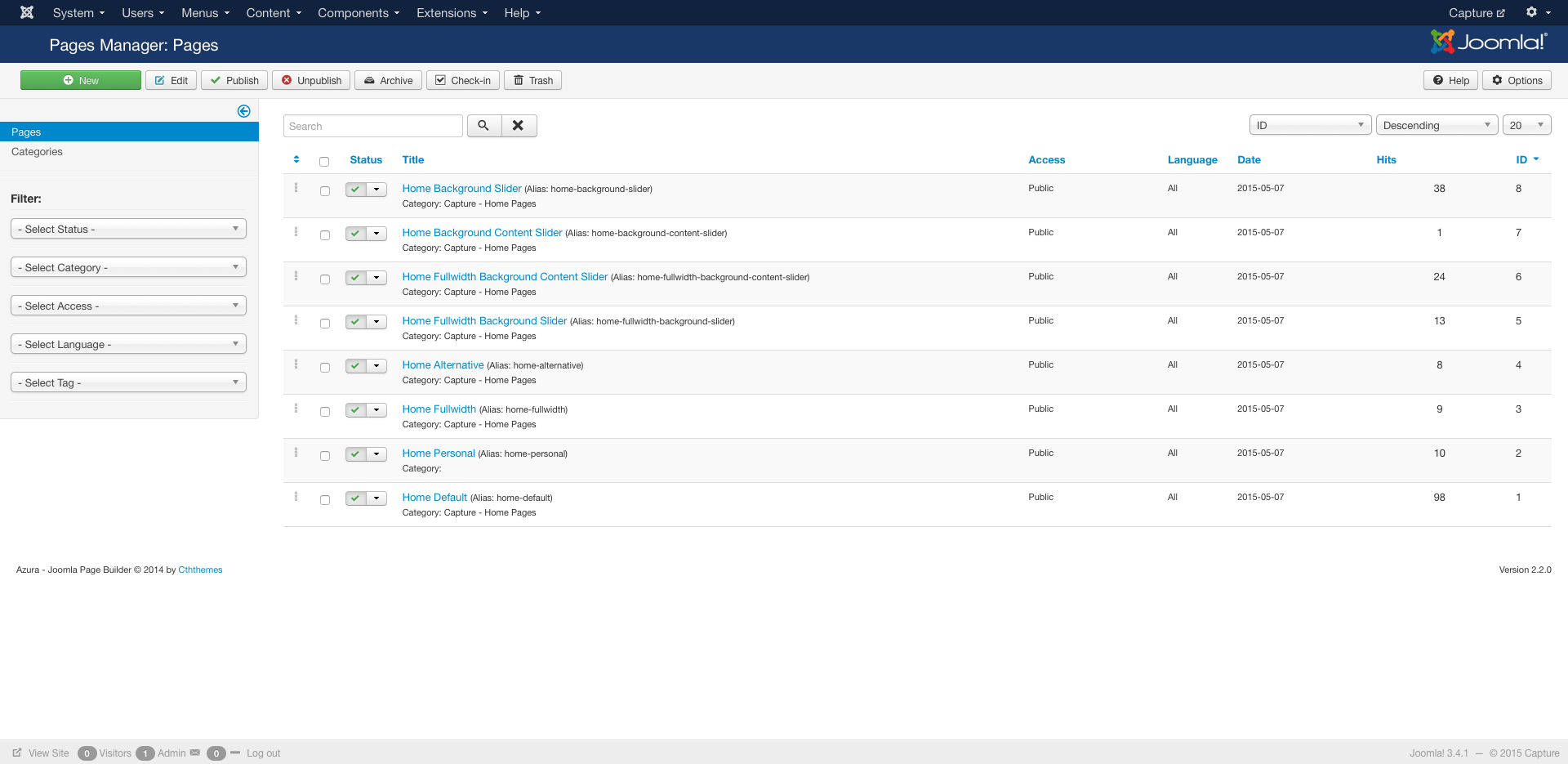Select the Home Background Slider checkbox

coord(324,191)
